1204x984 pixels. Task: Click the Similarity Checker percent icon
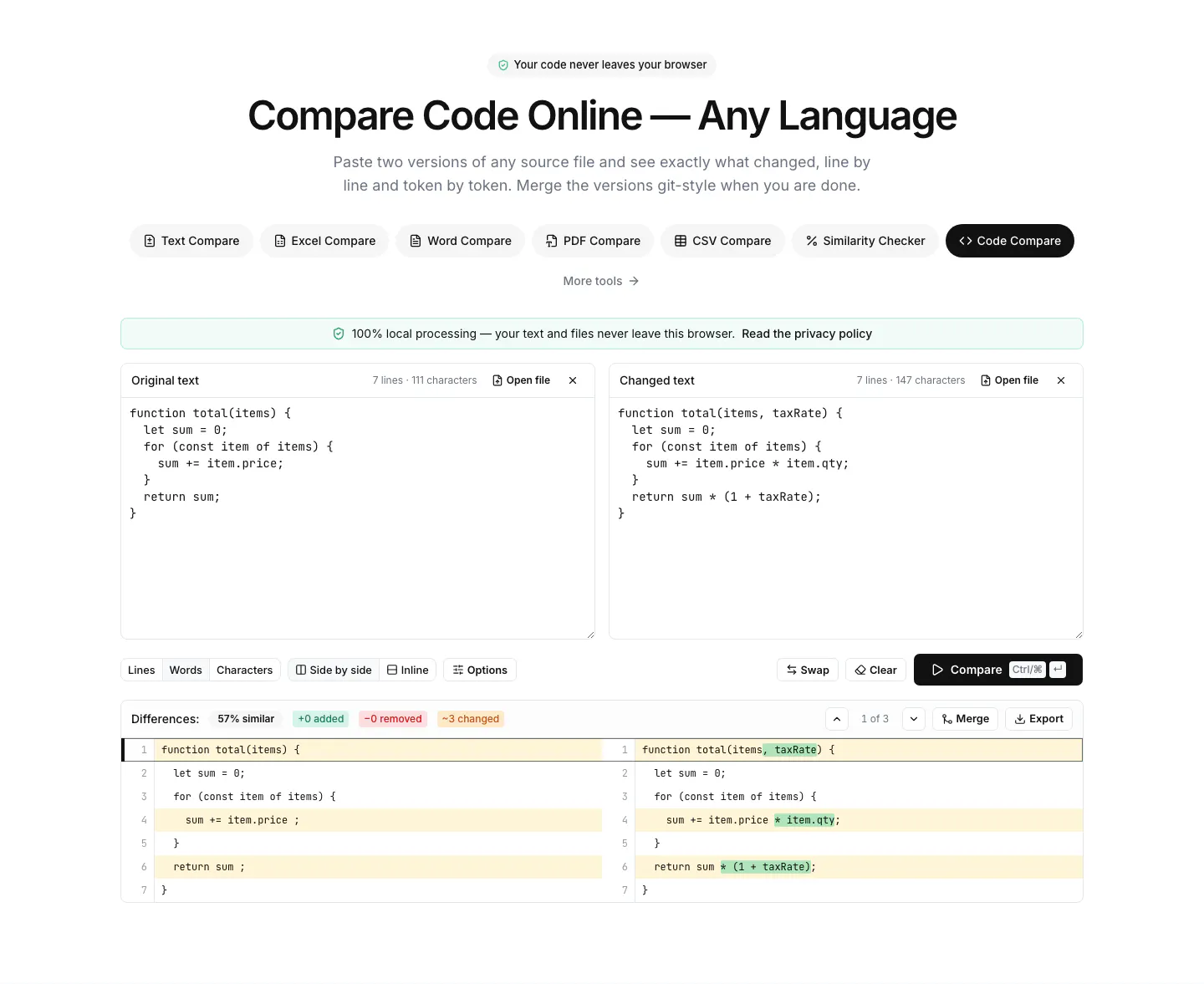(x=812, y=241)
